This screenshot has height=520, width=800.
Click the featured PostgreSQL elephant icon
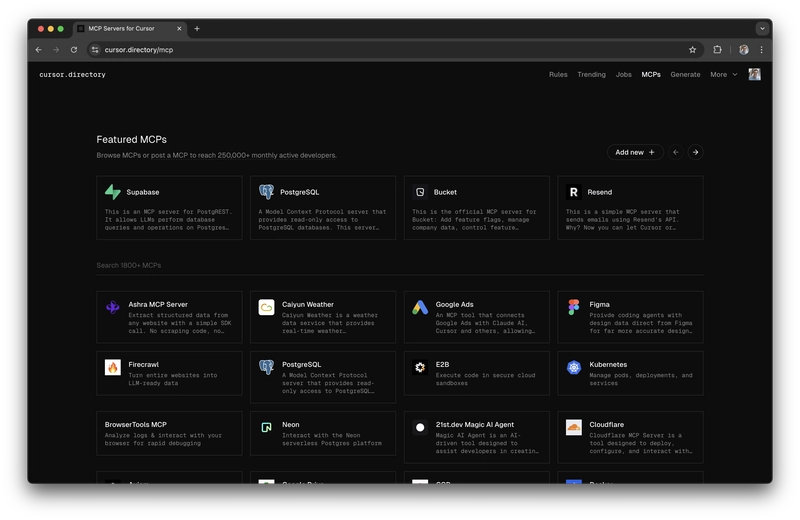pyautogui.click(x=266, y=192)
